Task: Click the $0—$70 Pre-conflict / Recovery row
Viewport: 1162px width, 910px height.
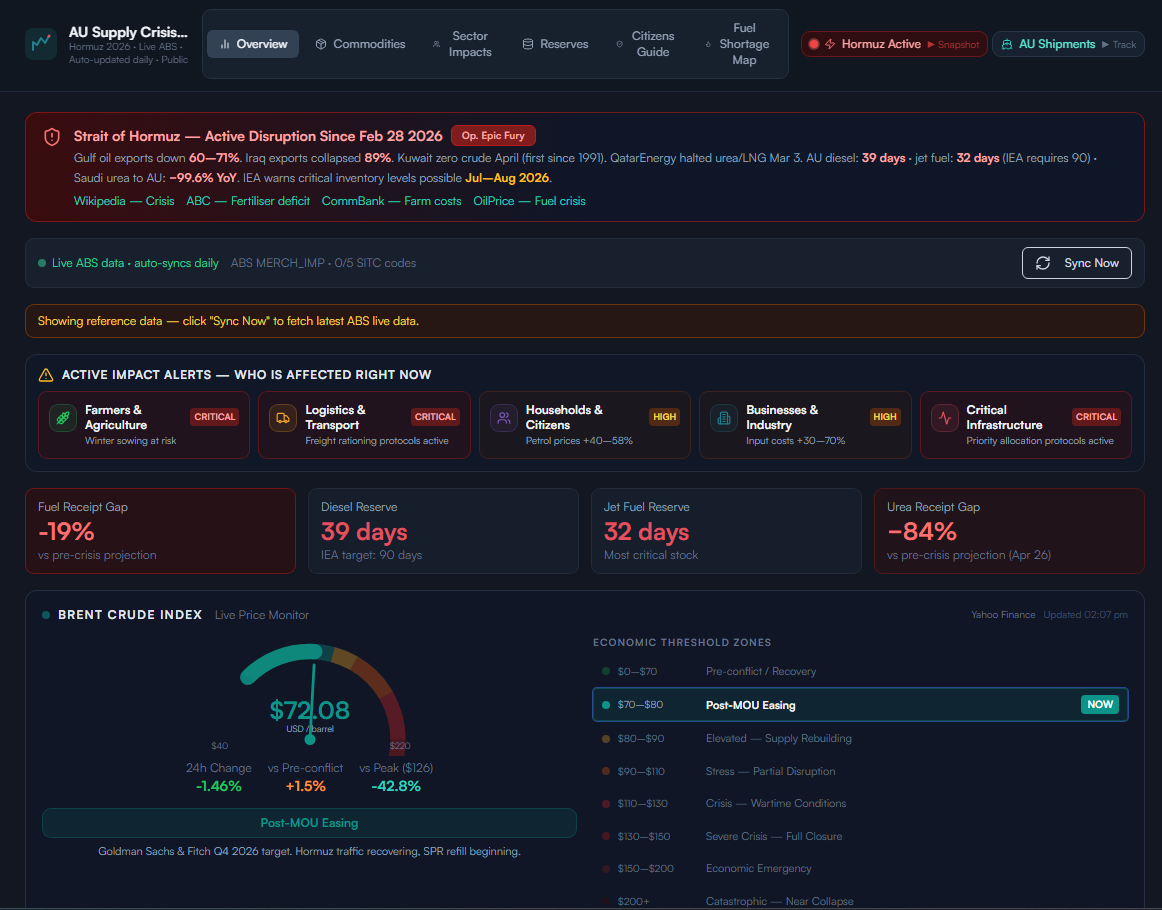Action: coord(860,671)
